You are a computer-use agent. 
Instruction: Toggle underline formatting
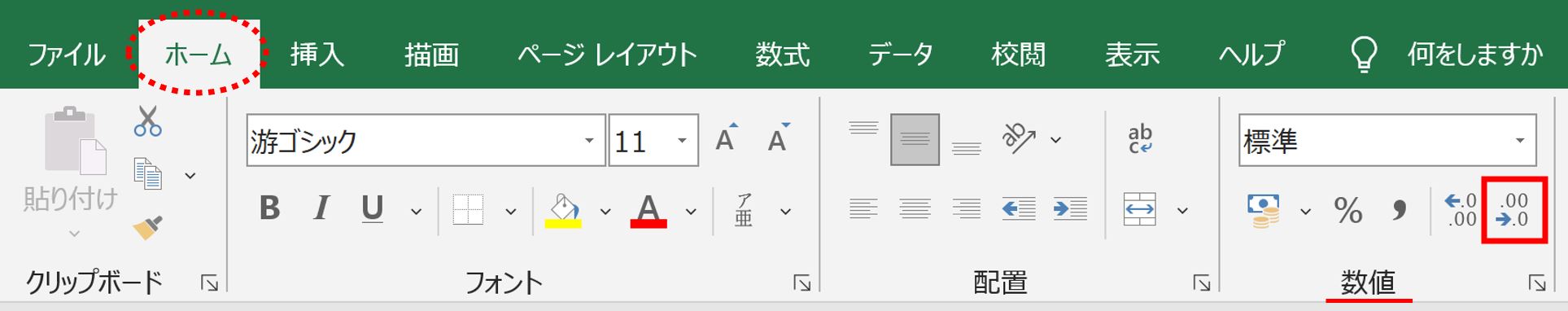[x=372, y=209]
